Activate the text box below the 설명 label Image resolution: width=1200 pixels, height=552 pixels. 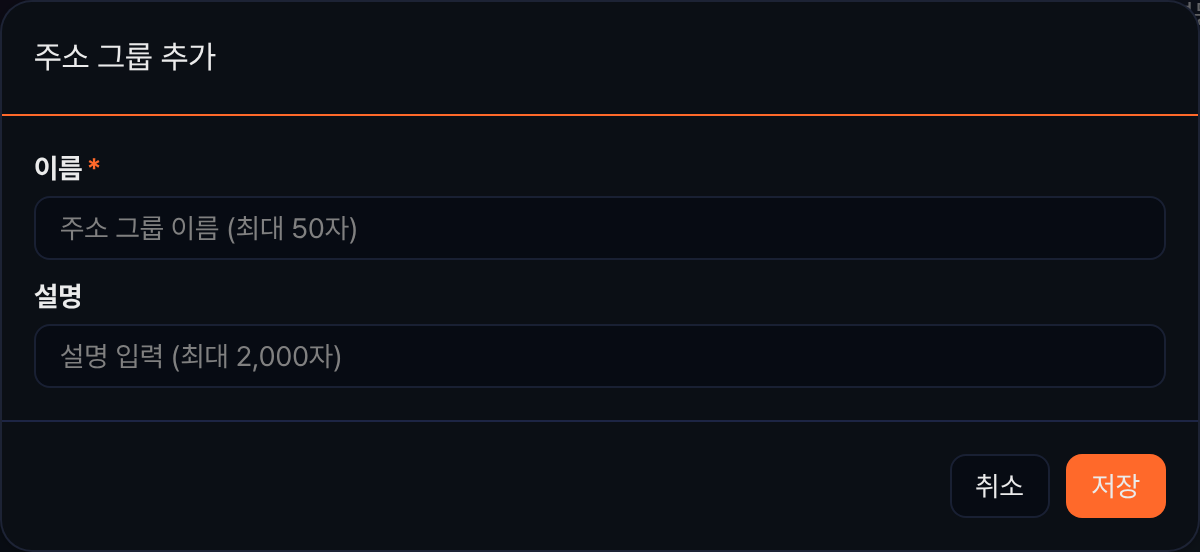click(x=600, y=356)
